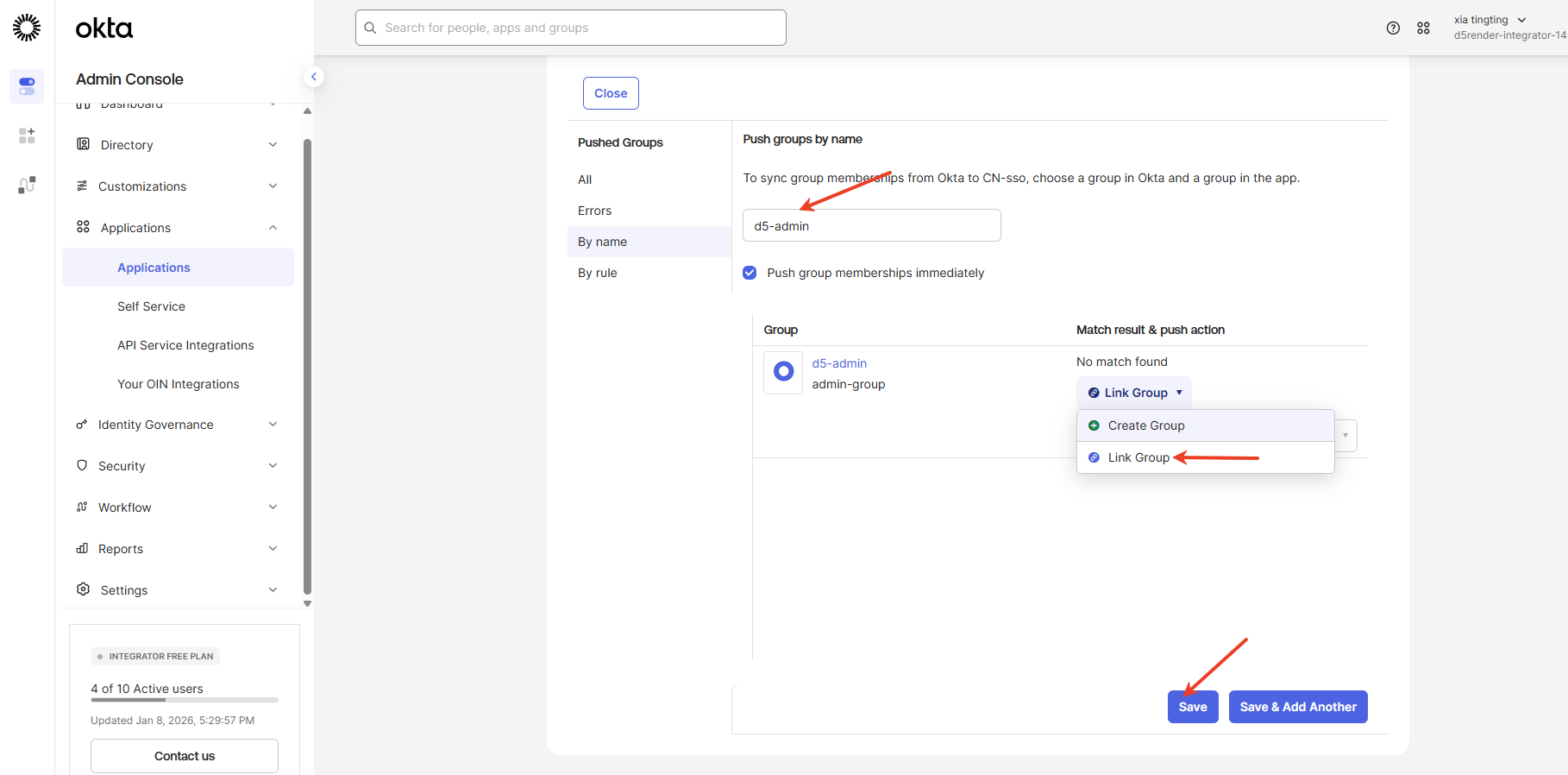Screen dimensions: 1568x775
Task: Open the Link Group dropdown button
Action: pyautogui.click(x=1134, y=393)
